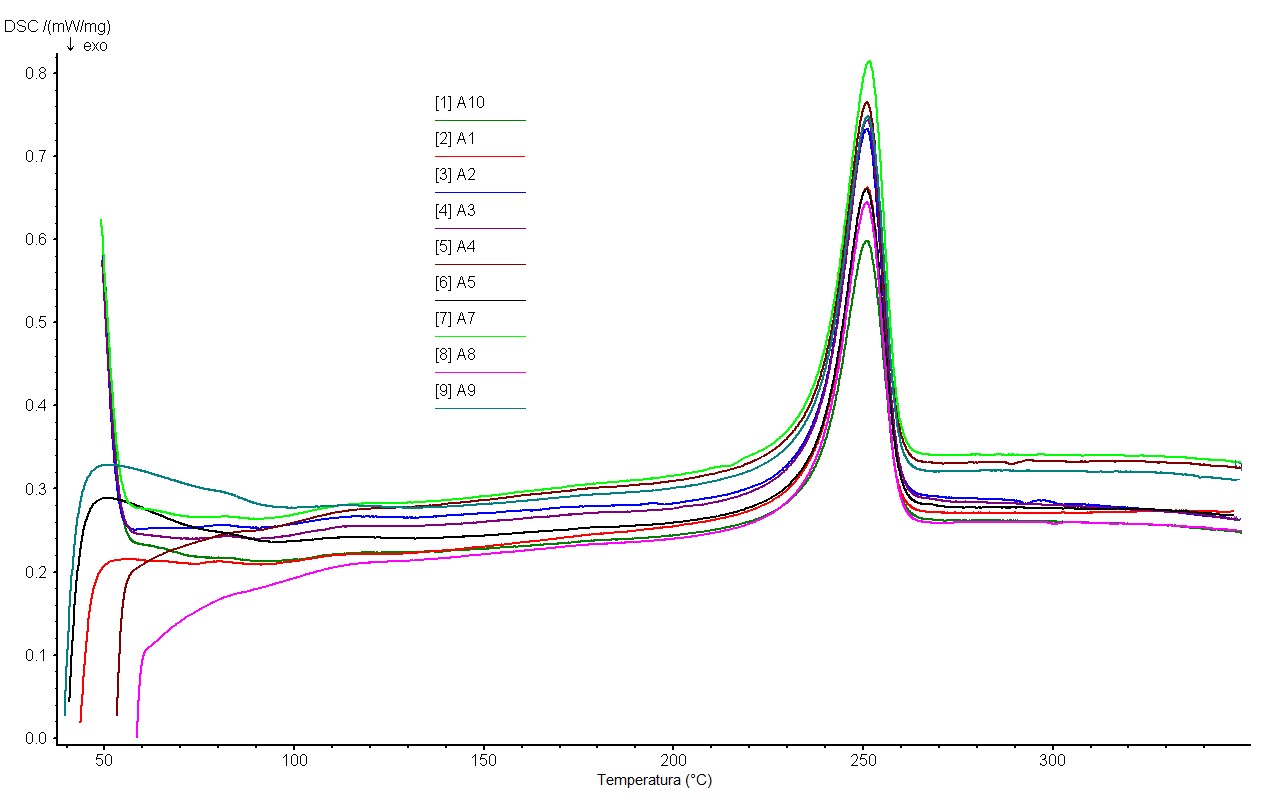The width and height of the screenshot is (1263, 801).
Task: Click the top of the bright green peak
Action: coord(869,61)
